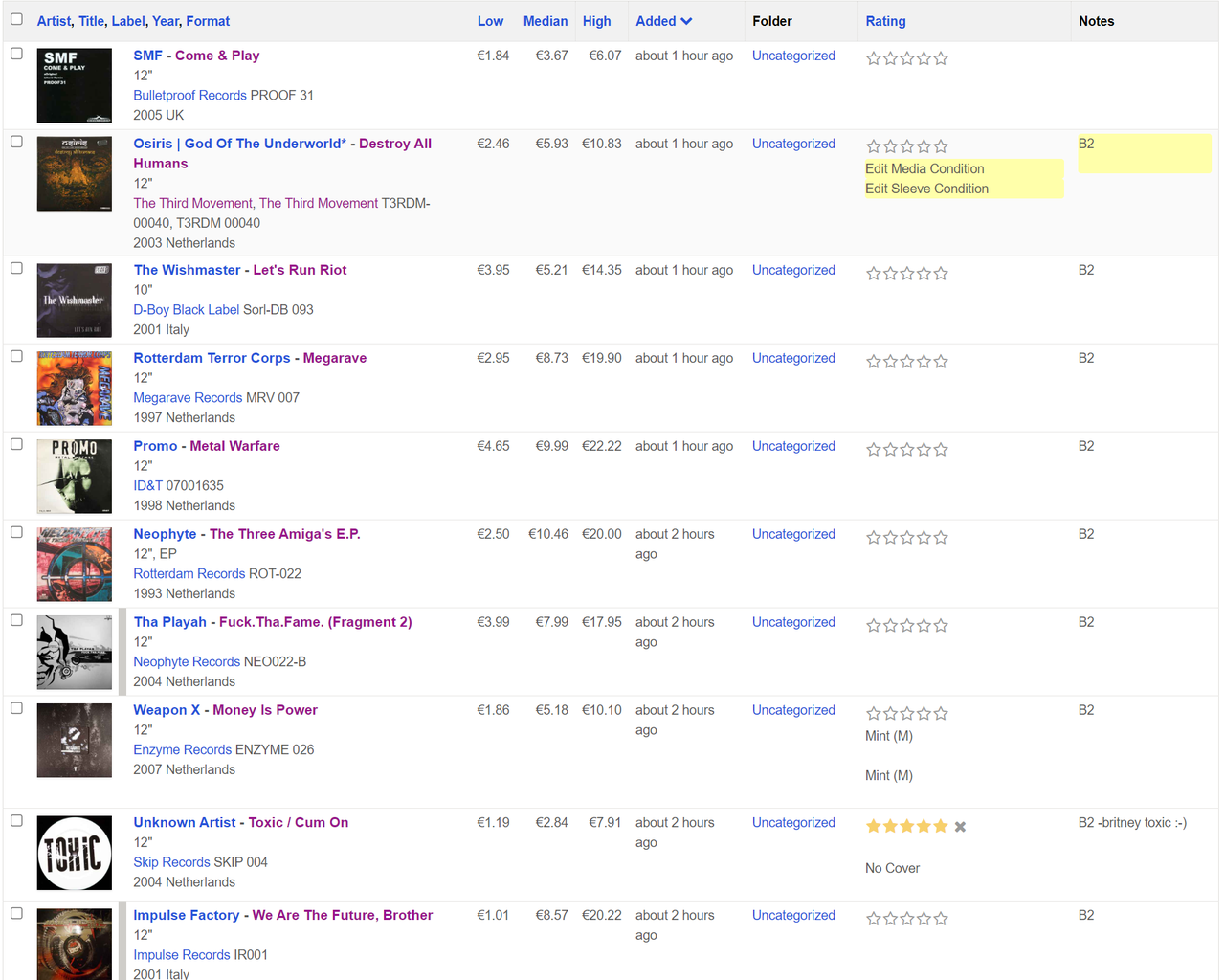Rate Tha Playah release five stars

941,626
